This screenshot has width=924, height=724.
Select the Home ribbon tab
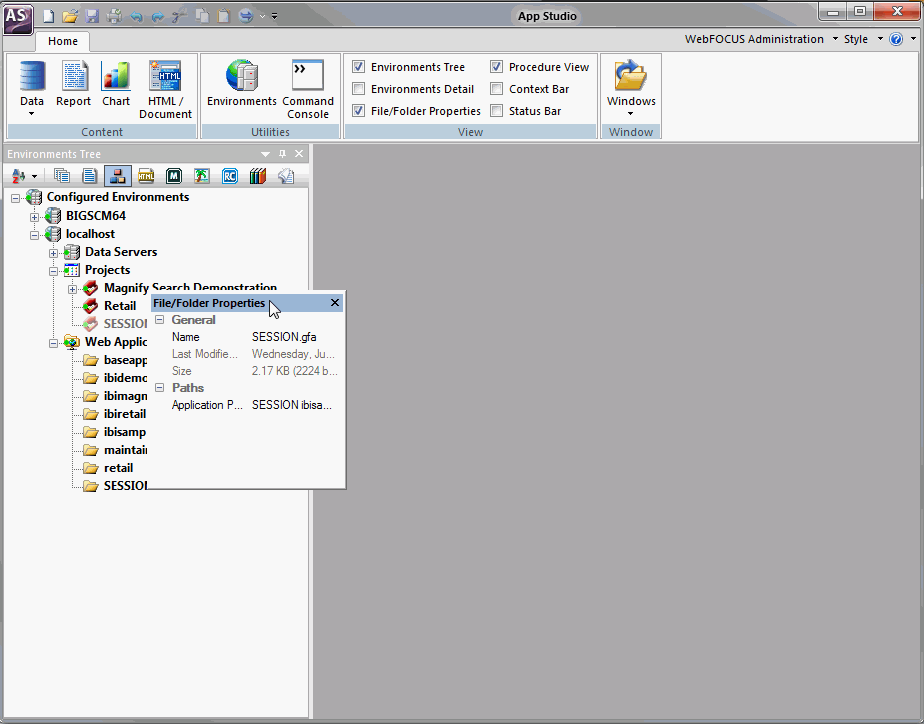point(63,41)
